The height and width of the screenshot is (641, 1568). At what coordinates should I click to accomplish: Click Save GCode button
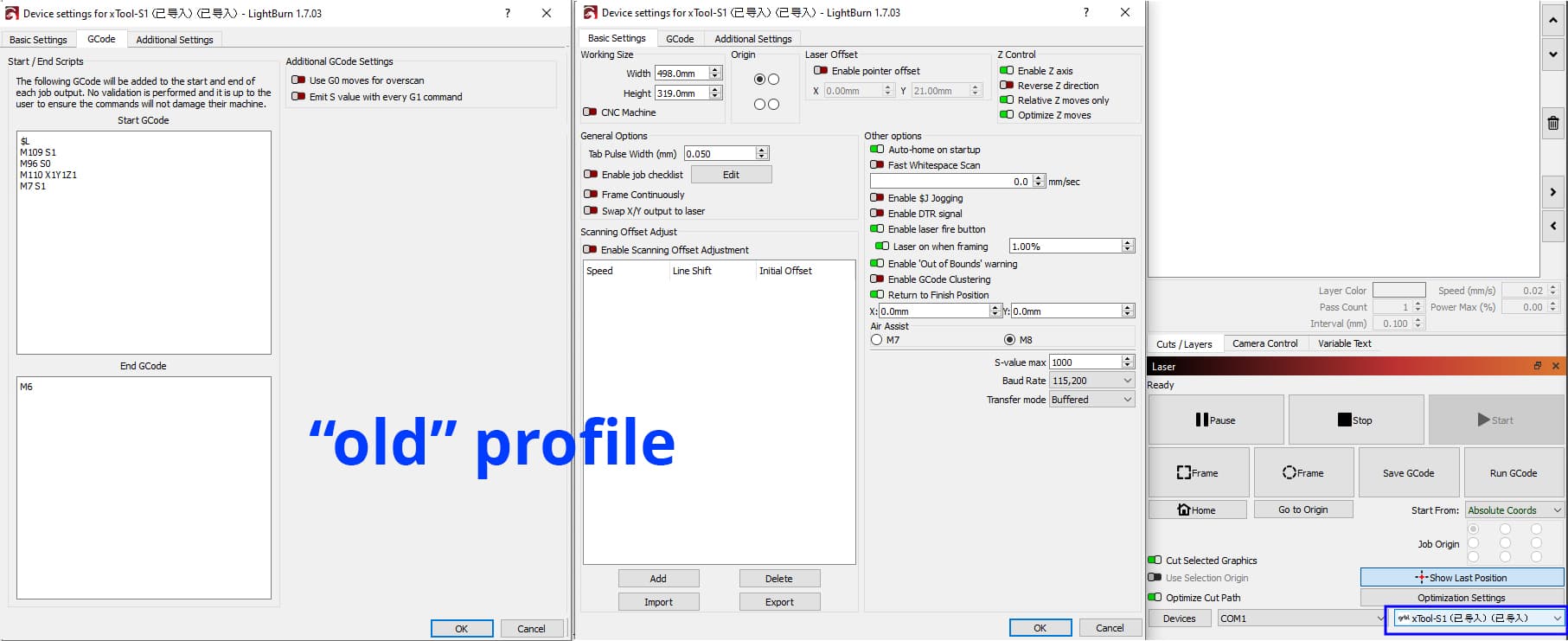point(1409,472)
